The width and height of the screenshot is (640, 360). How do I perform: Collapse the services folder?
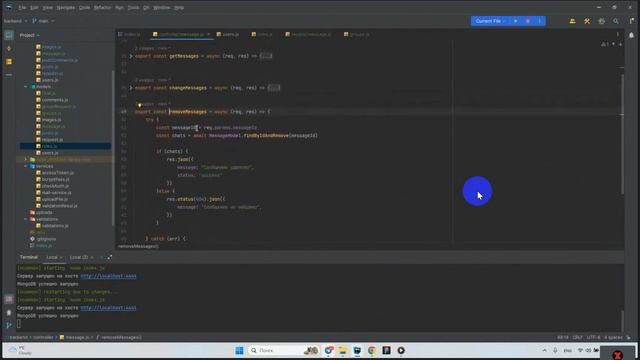pyautogui.click(x=26, y=166)
